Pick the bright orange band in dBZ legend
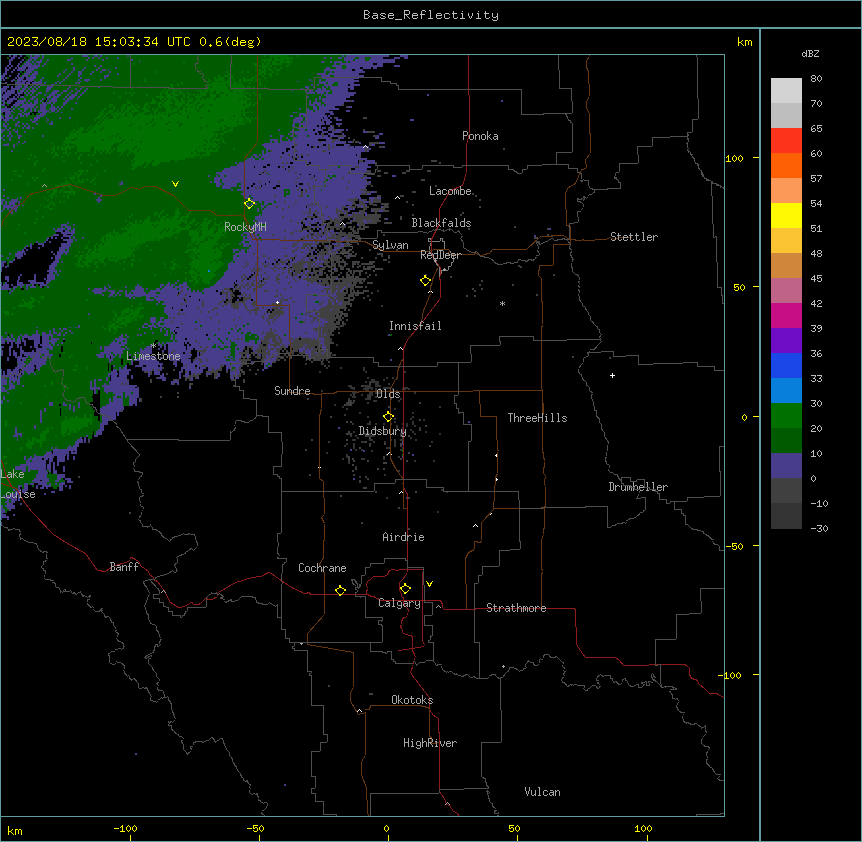862x842 pixels. [786, 165]
